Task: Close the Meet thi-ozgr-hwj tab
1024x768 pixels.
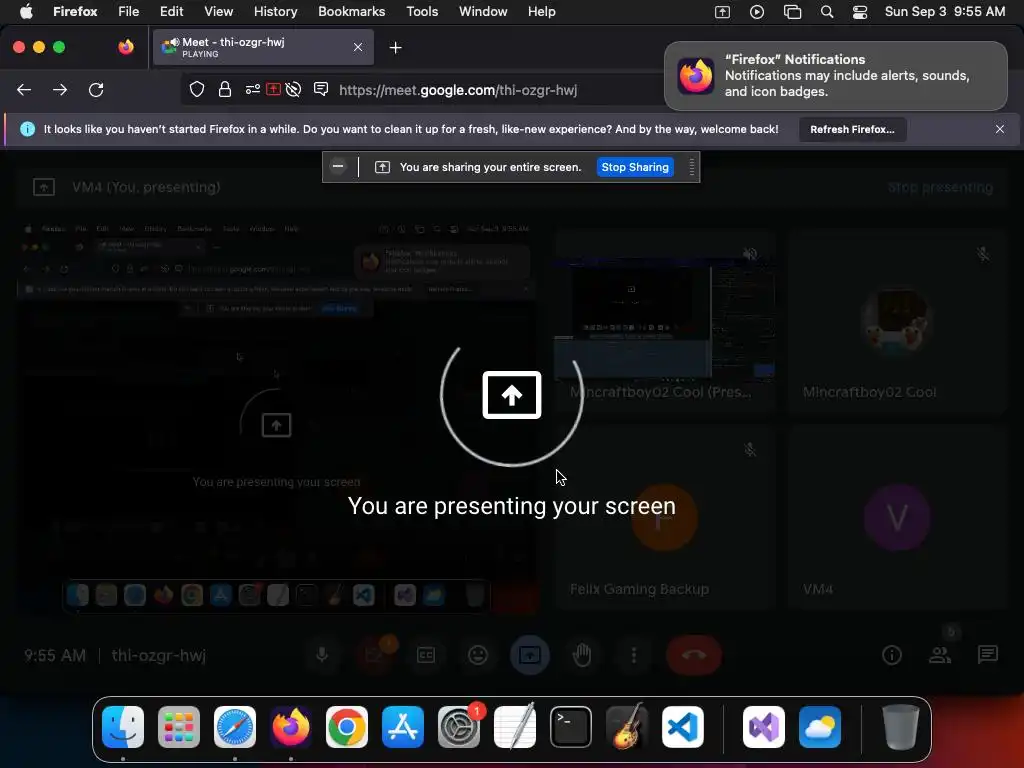Action: pyautogui.click(x=358, y=47)
